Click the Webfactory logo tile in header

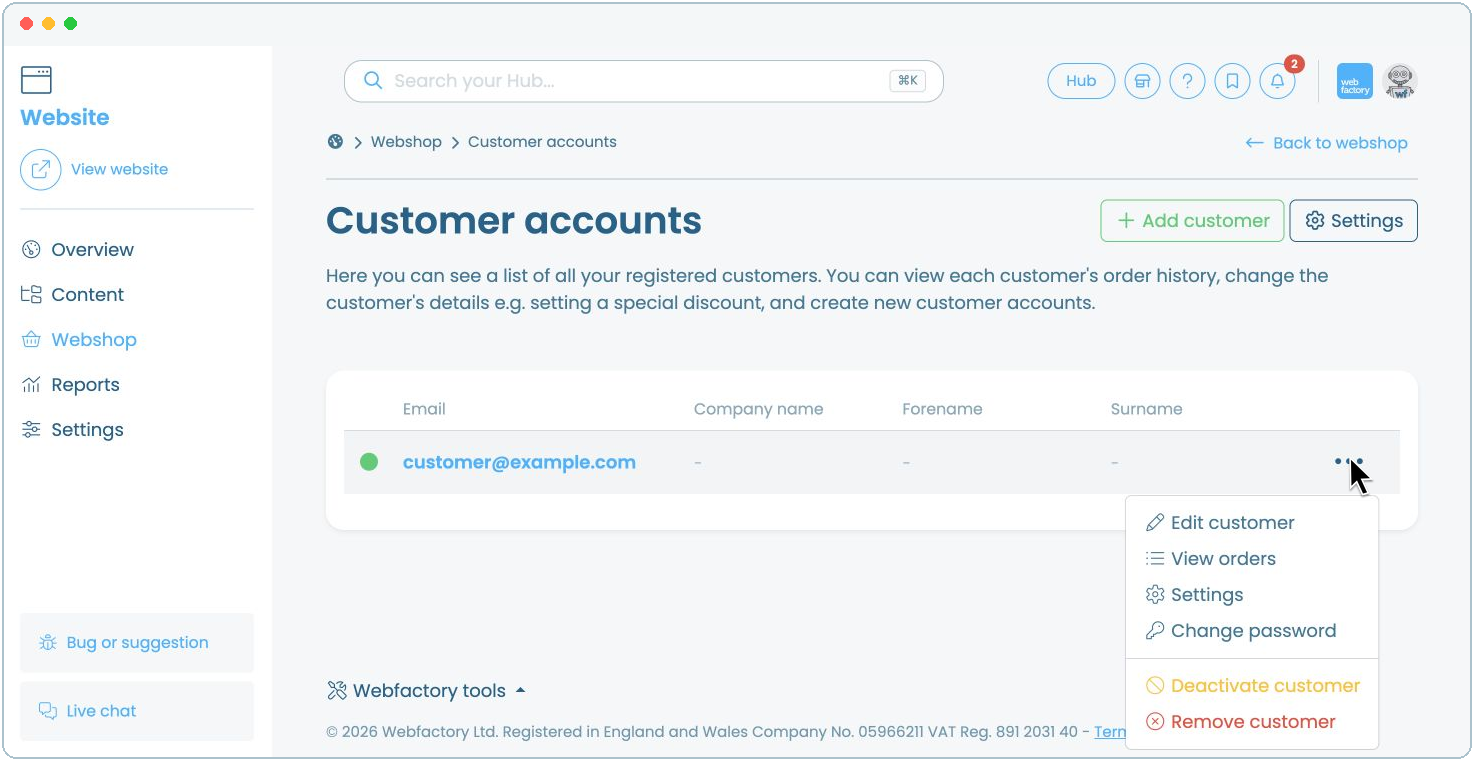(x=1355, y=81)
